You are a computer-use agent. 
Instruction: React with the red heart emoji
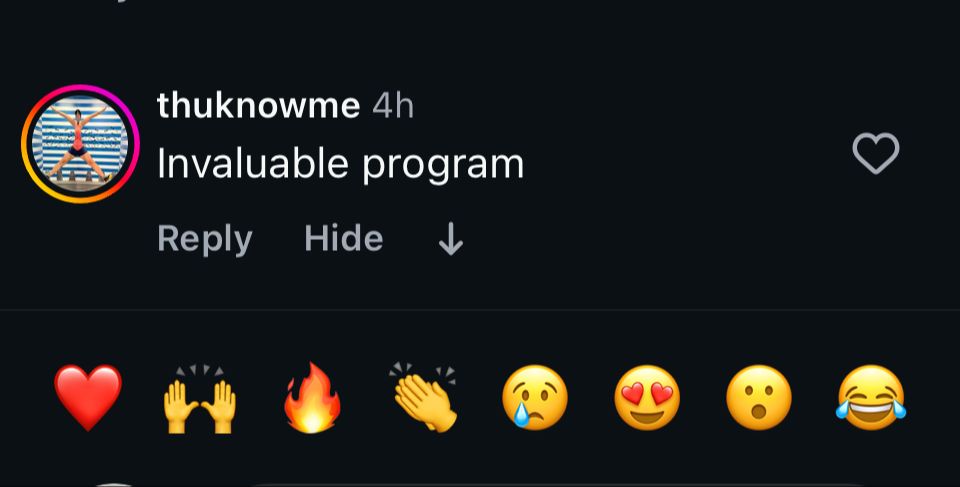pyautogui.click(x=88, y=397)
